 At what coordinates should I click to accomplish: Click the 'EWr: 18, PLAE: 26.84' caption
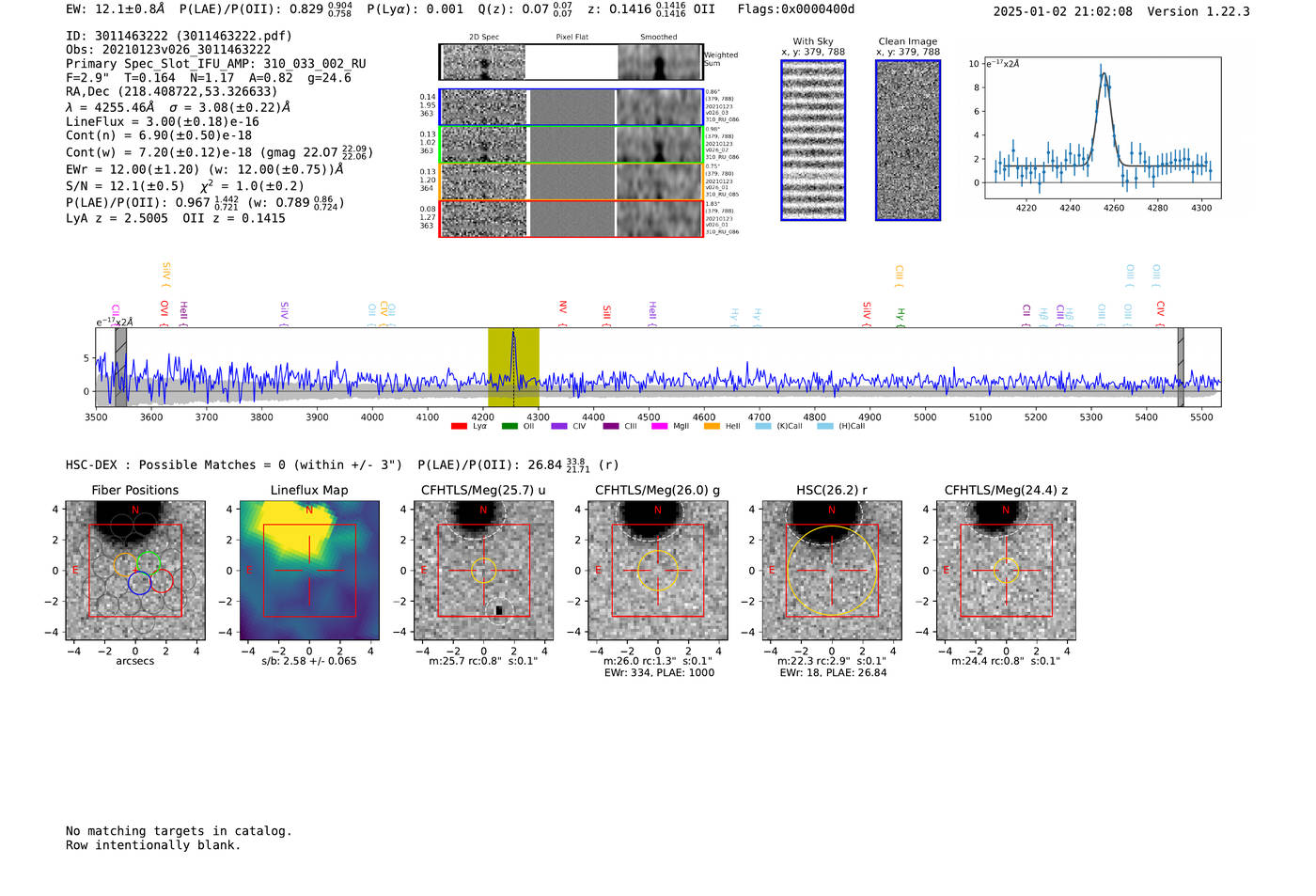pyautogui.click(x=833, y=672)
